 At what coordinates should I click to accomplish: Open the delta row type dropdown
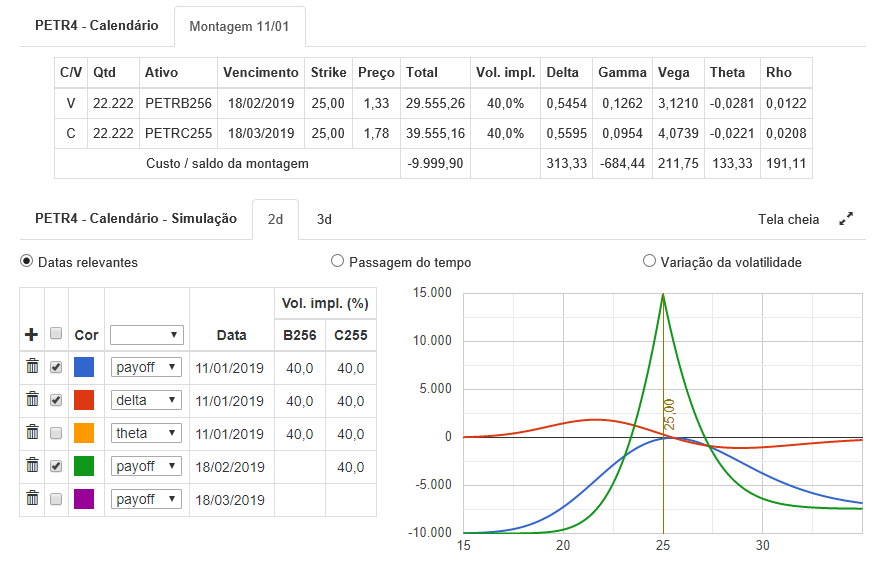tap(146, 400)
